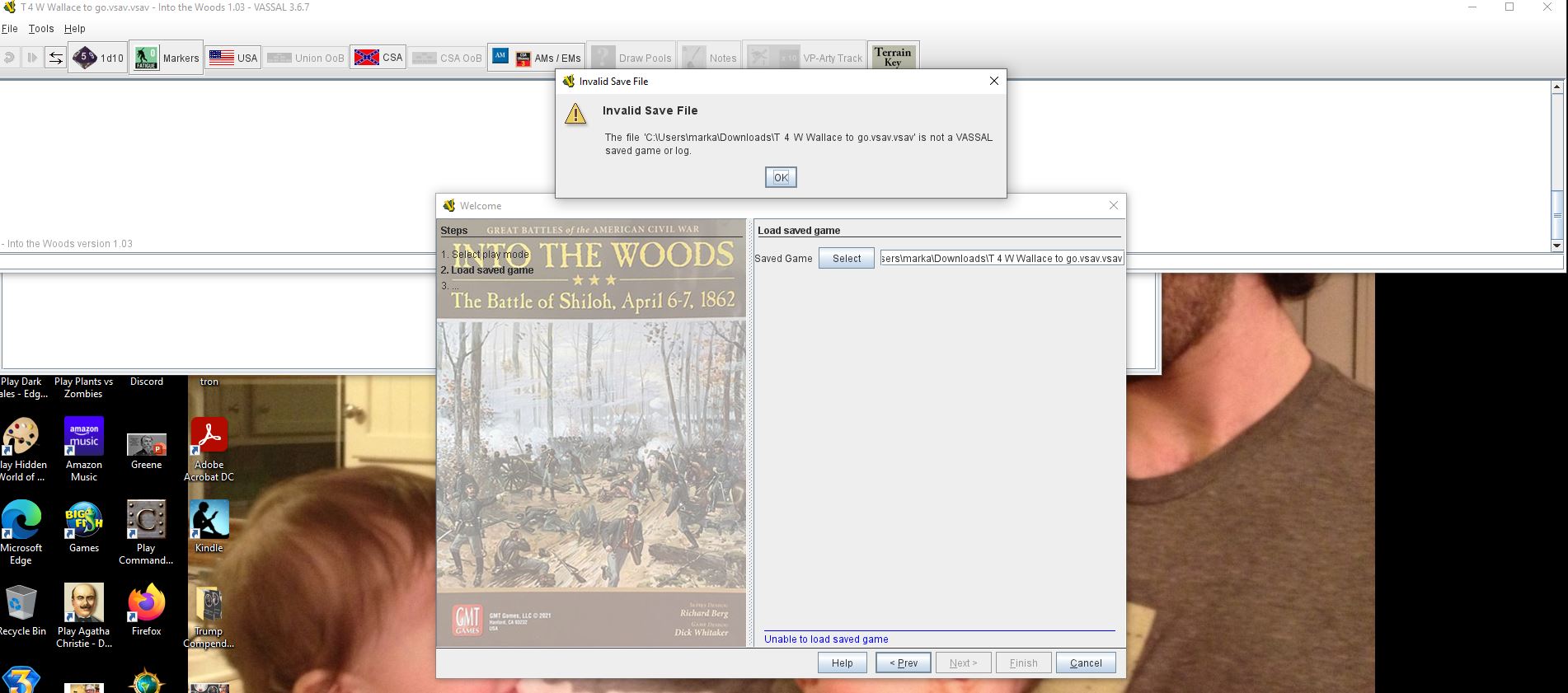Click the chat input field in VASSAL

tap(782, 262)
